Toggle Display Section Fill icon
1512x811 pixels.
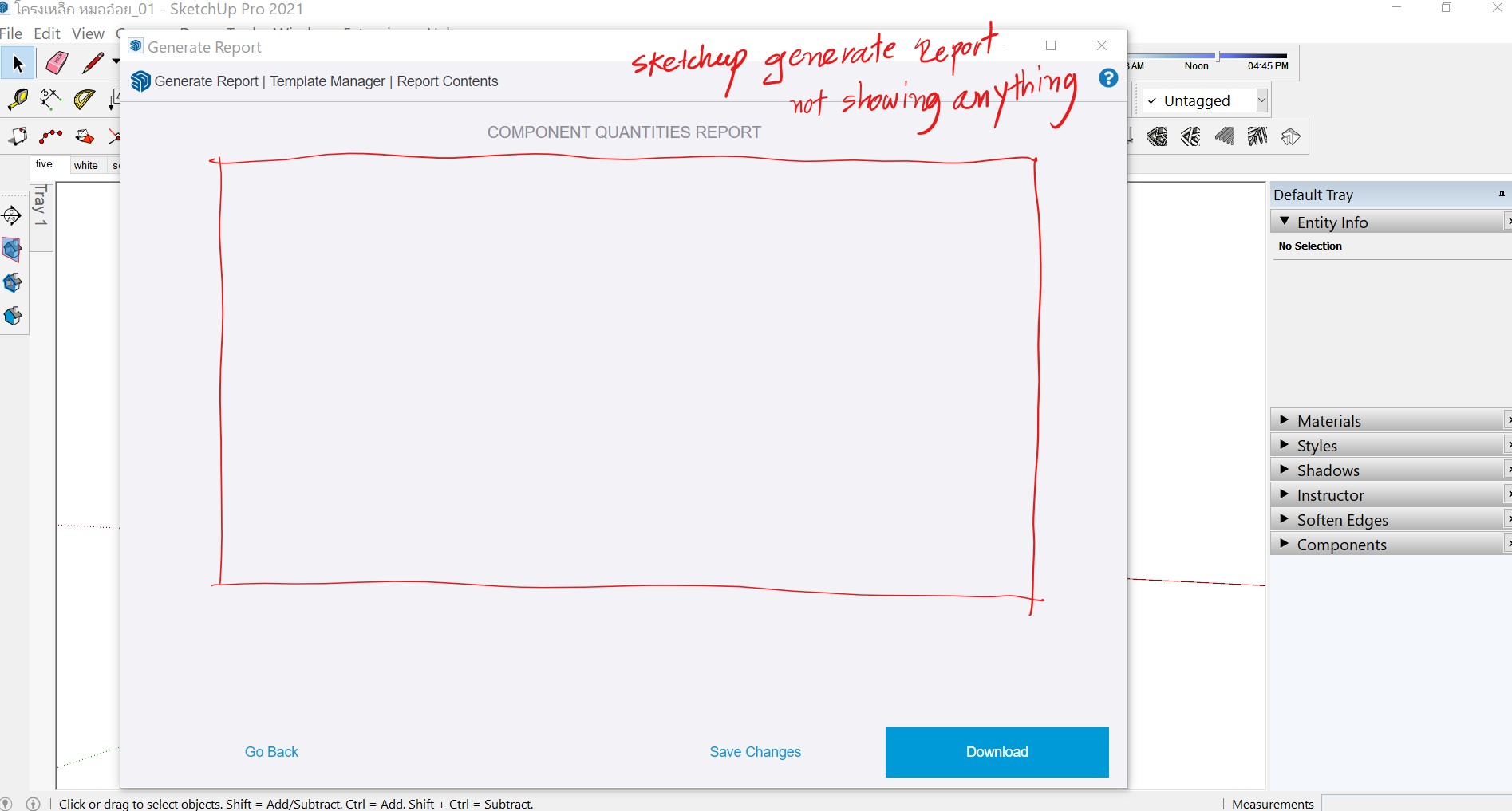point(12,317)
